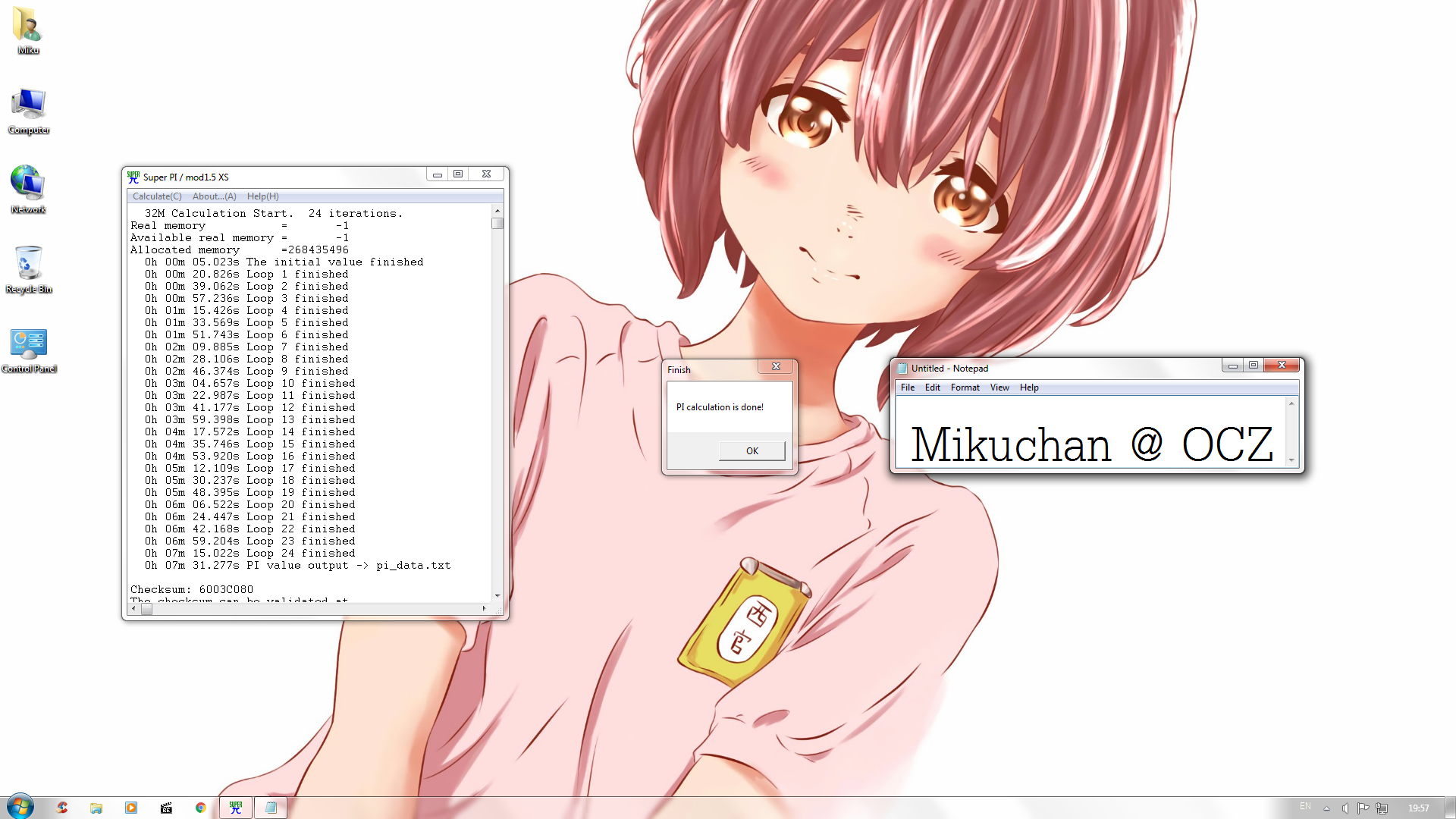Open the Miku folder desktop icon

(x=28, y=30)
